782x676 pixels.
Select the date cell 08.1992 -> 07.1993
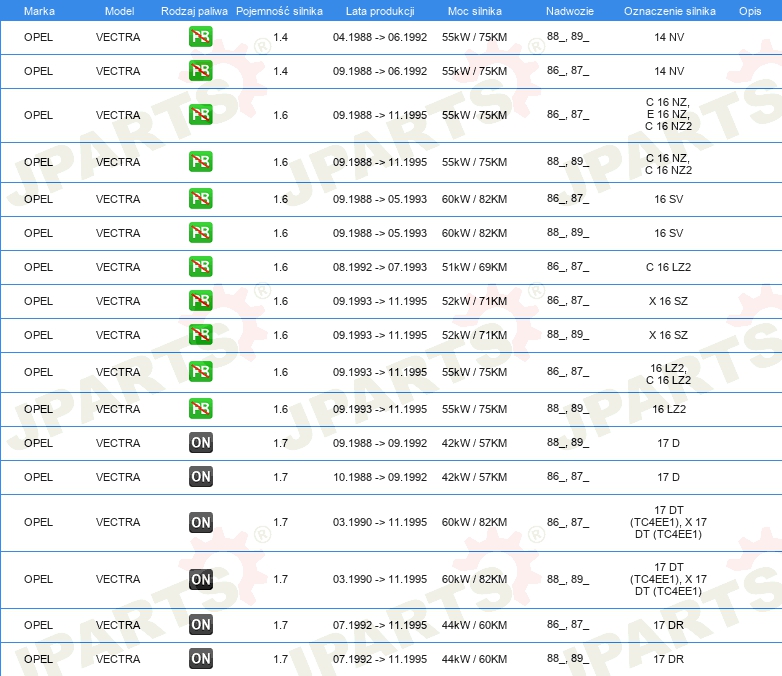point(380,267)
